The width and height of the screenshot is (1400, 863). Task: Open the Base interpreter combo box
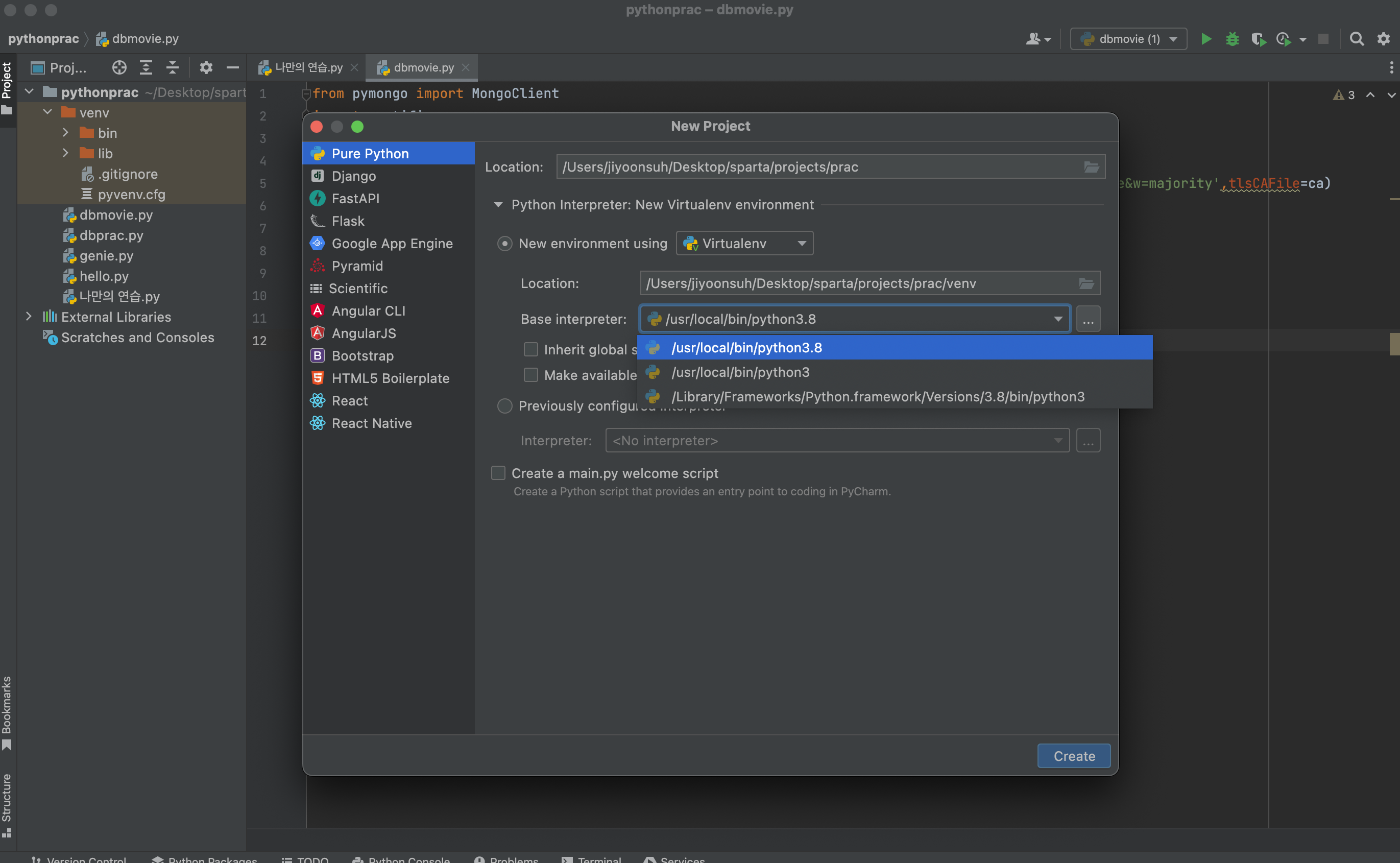click(x=855, y=319)
